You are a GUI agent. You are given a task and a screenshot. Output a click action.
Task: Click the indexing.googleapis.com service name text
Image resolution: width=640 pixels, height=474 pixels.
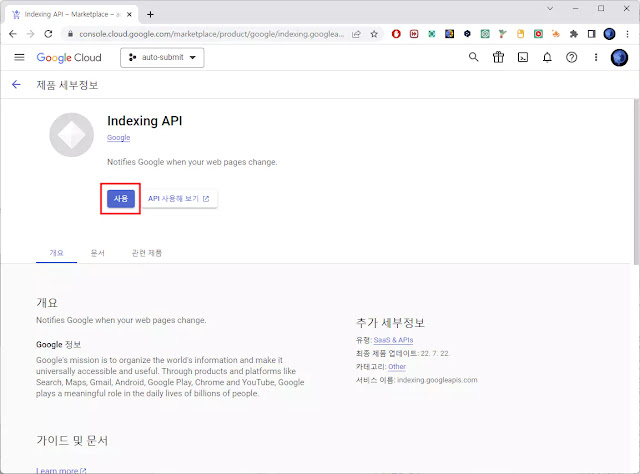point(437,380)
